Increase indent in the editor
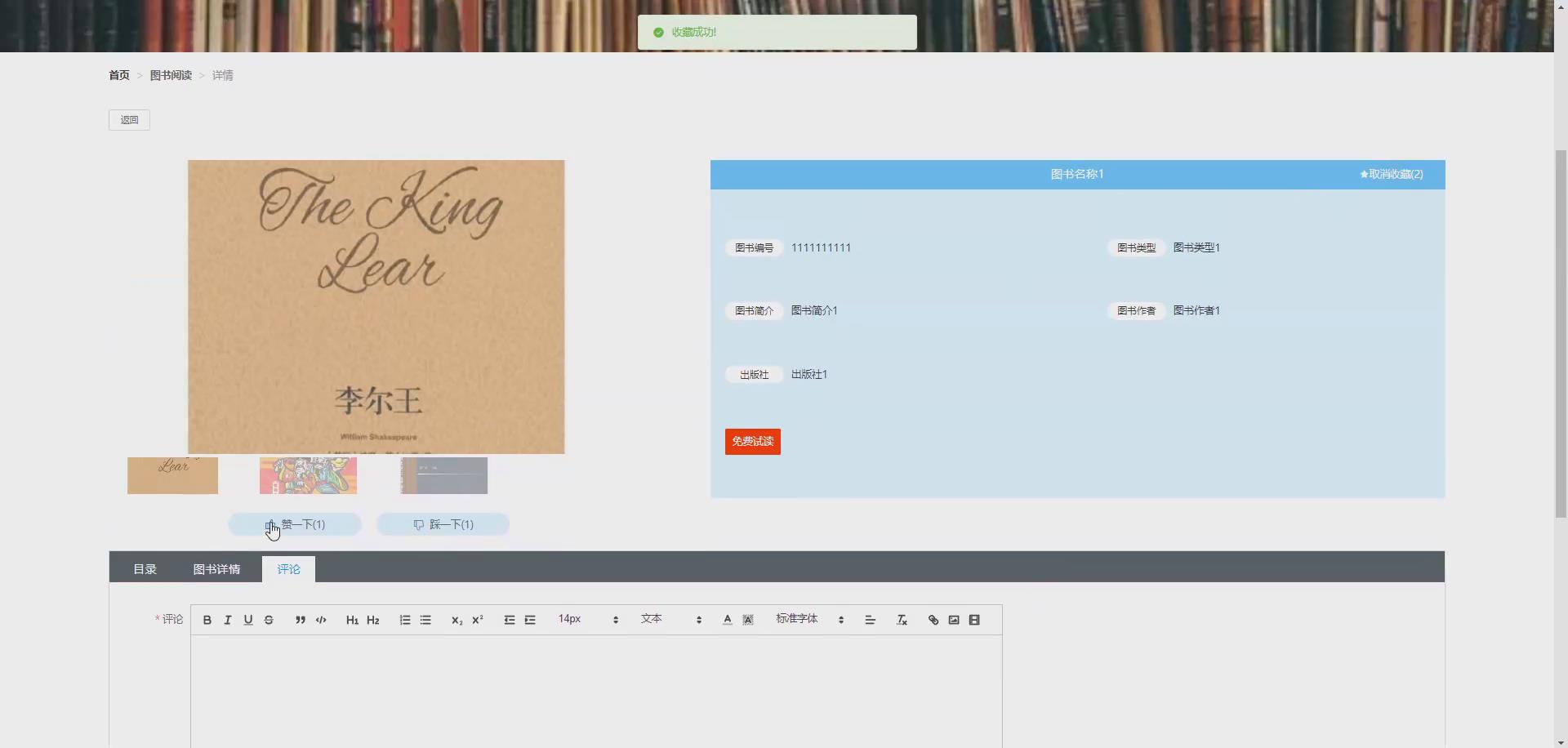 click(x=530, y=620)
